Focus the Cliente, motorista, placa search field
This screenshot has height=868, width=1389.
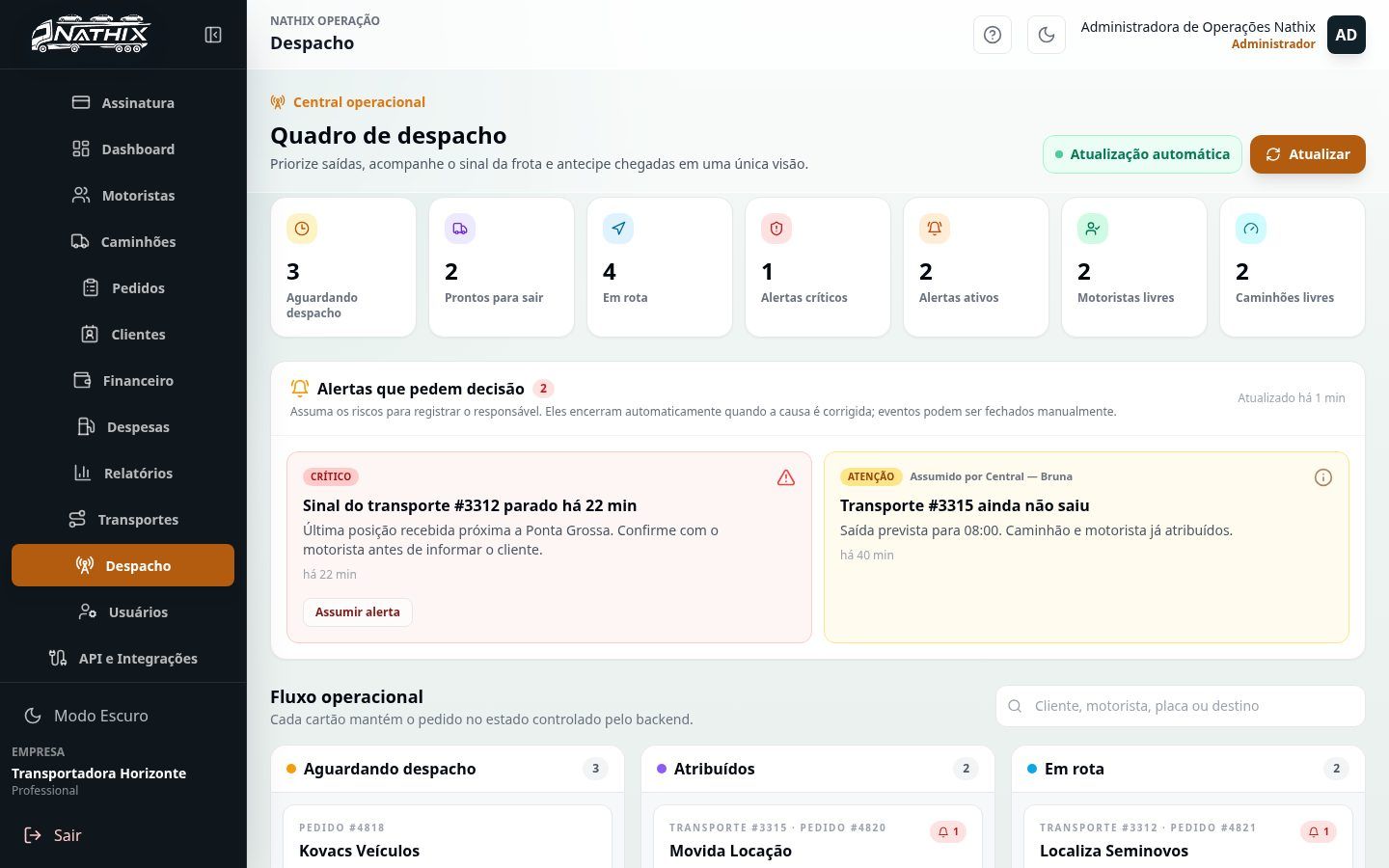coord(1181,706)
